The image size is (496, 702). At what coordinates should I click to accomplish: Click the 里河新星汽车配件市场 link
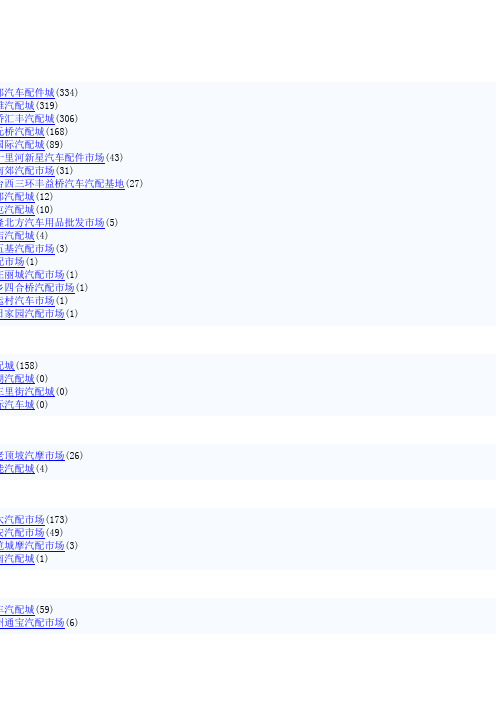coord(52,158)
